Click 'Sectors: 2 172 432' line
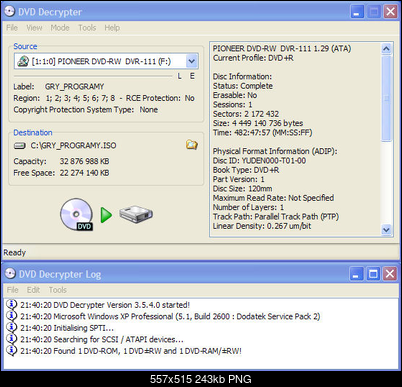The width and height of the screenshot is (402, 387). click(x=246, y=114)
